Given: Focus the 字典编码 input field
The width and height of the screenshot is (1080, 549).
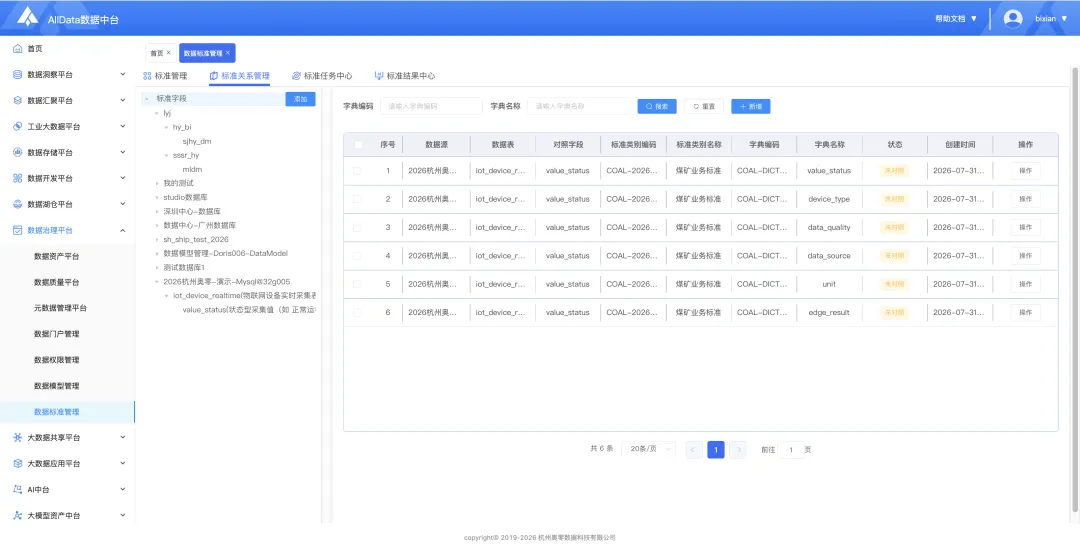Looking at the screenshot, I should tap(431, 106).
